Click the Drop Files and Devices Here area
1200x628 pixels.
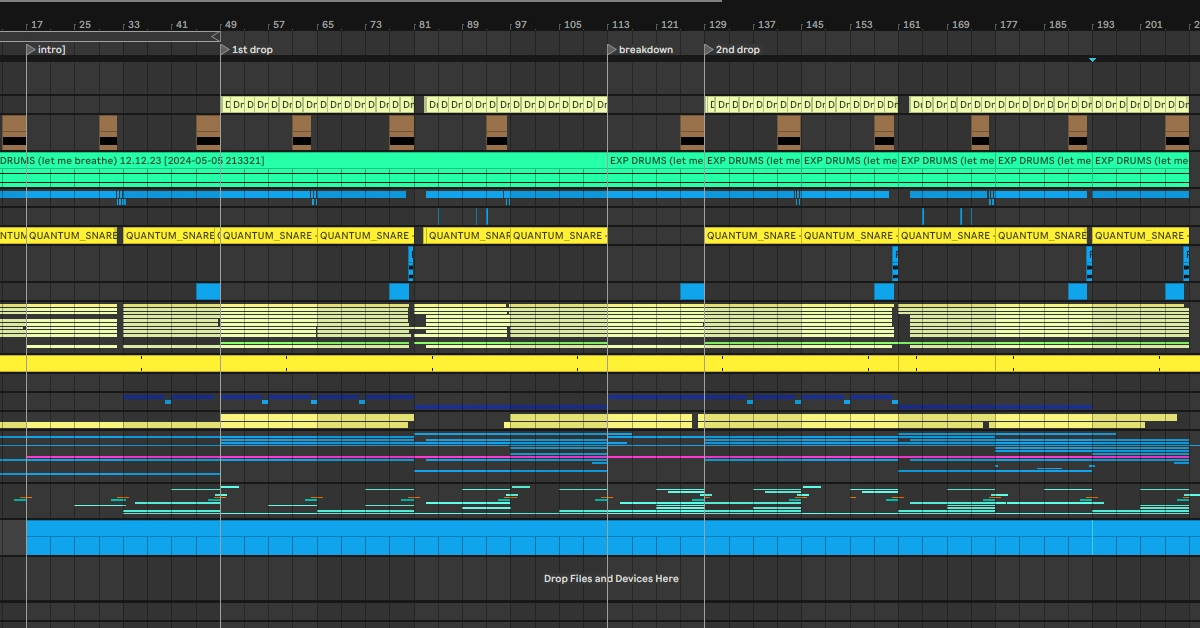pyautogui.click(x=612, y=578)
